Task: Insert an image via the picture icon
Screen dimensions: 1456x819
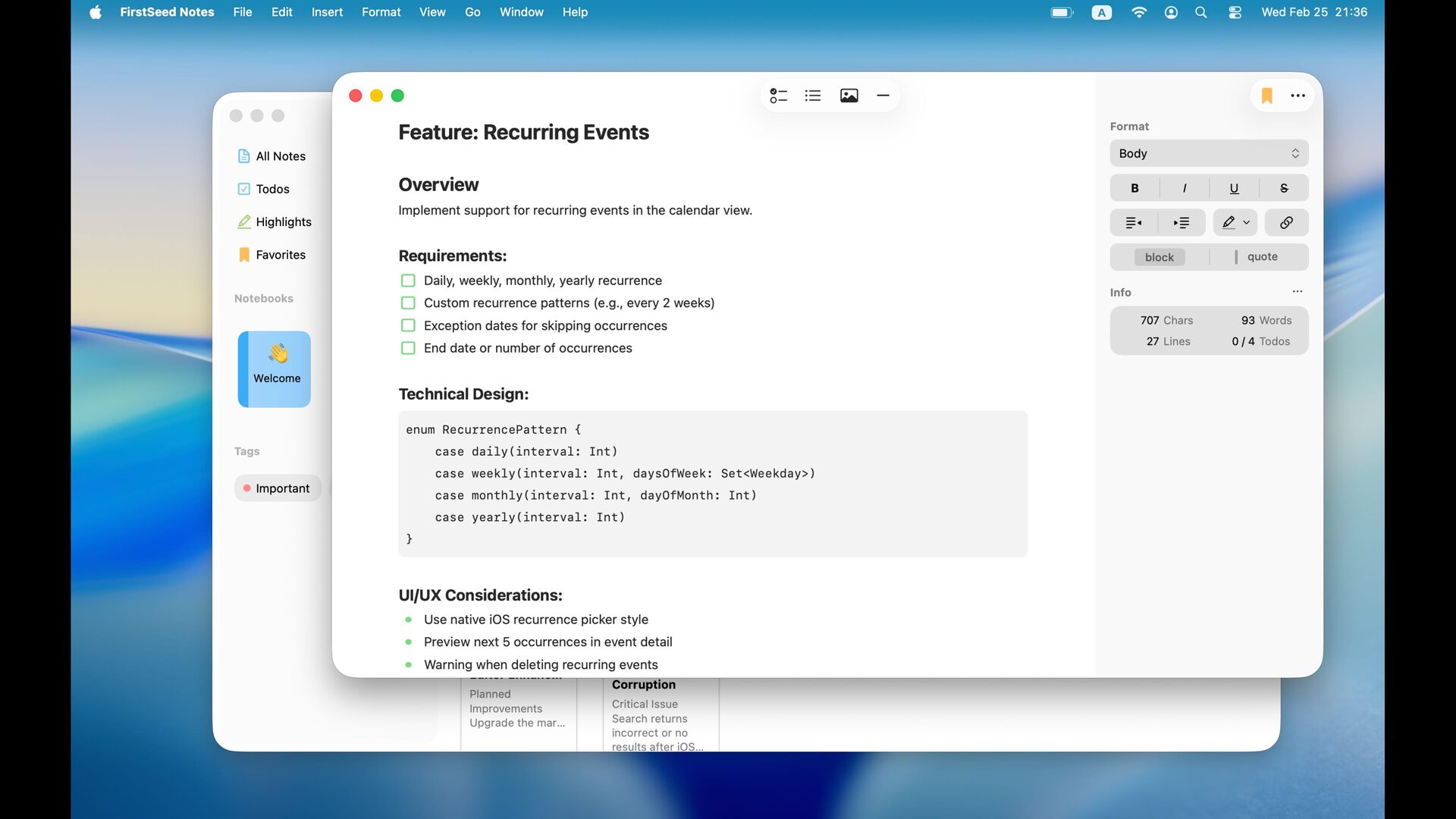Action: tap(849, 96)
